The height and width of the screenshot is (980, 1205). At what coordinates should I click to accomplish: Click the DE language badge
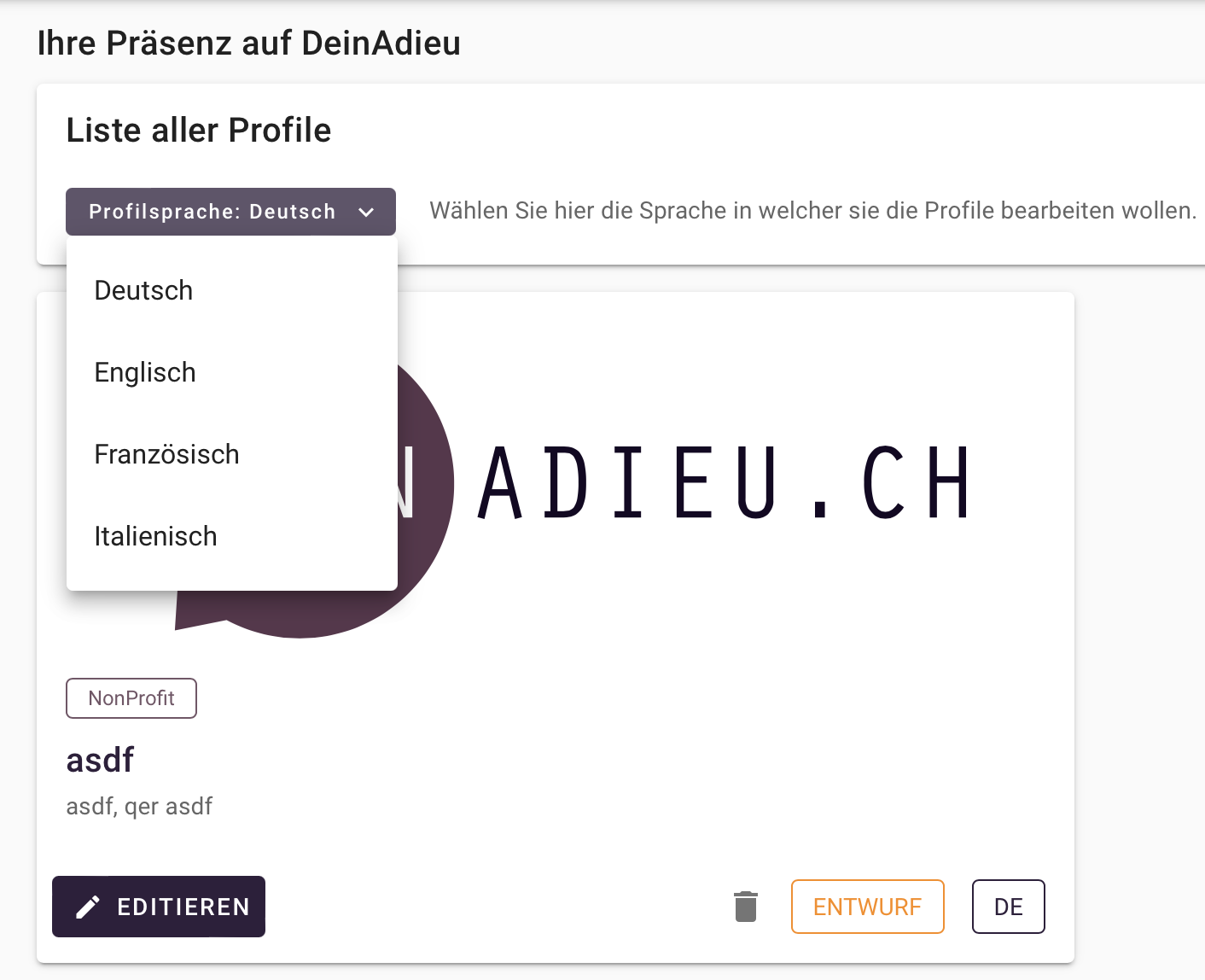[x=1008, y=907]
